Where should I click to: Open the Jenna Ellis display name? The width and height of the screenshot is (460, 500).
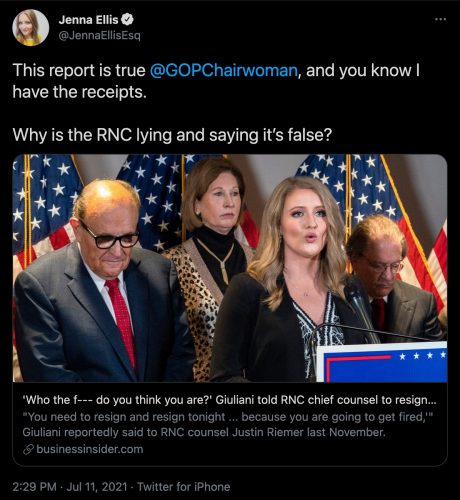coord(88,20)
